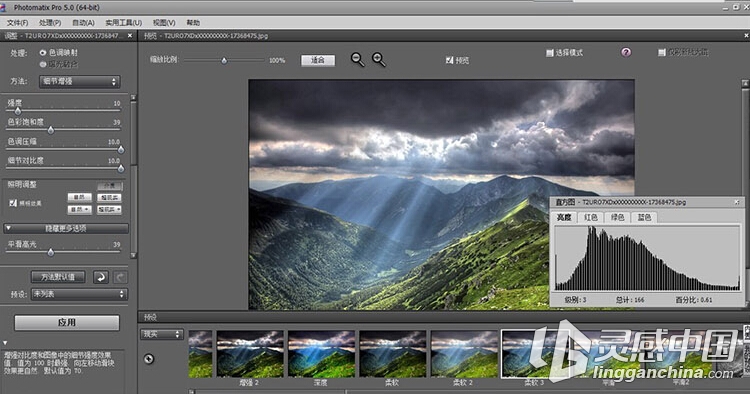Open the 处理(P) menu
Image resolution: width=750 pixels, height=394 pixels.
click(x=50, y=22)
